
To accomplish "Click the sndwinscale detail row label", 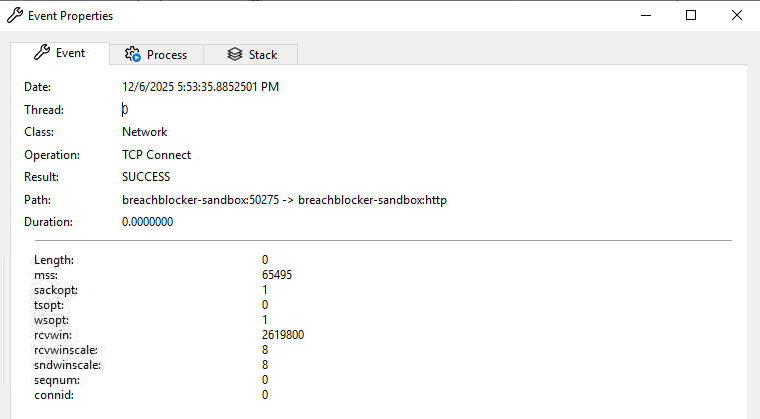I will [67, 365].
